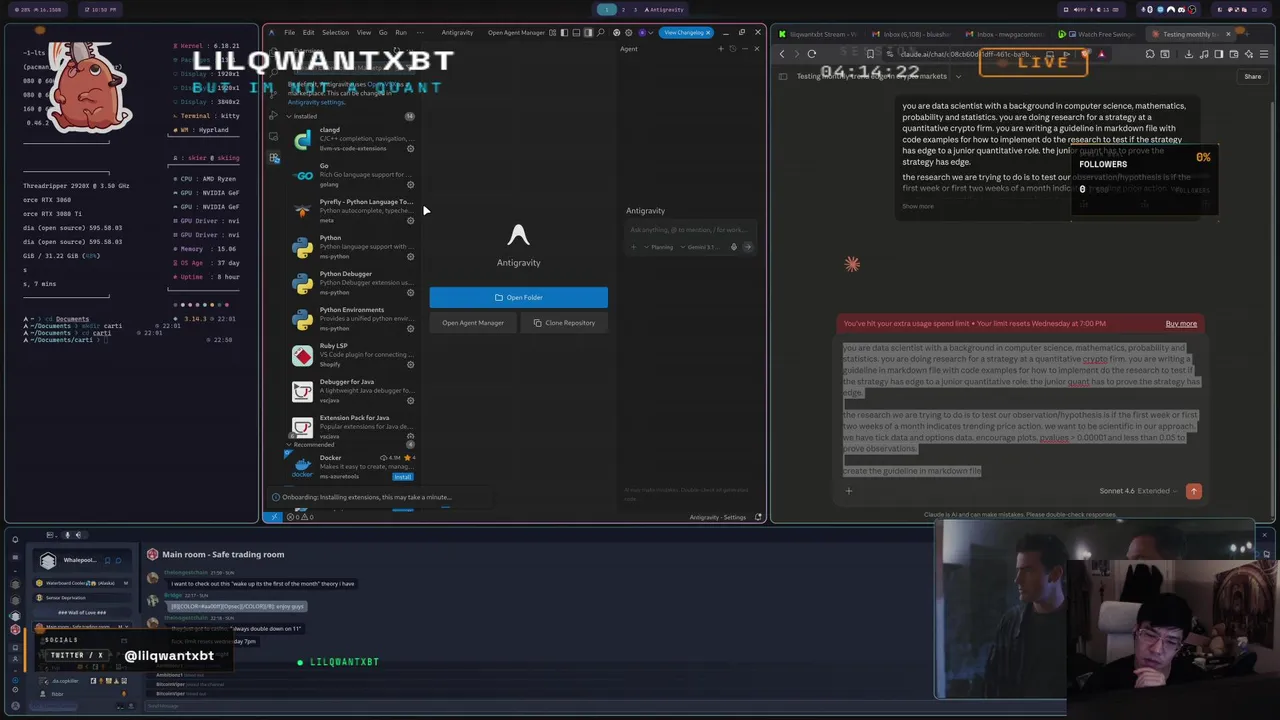Select the clangd extension entry
1280x720 pixels.
coord(351,139)
